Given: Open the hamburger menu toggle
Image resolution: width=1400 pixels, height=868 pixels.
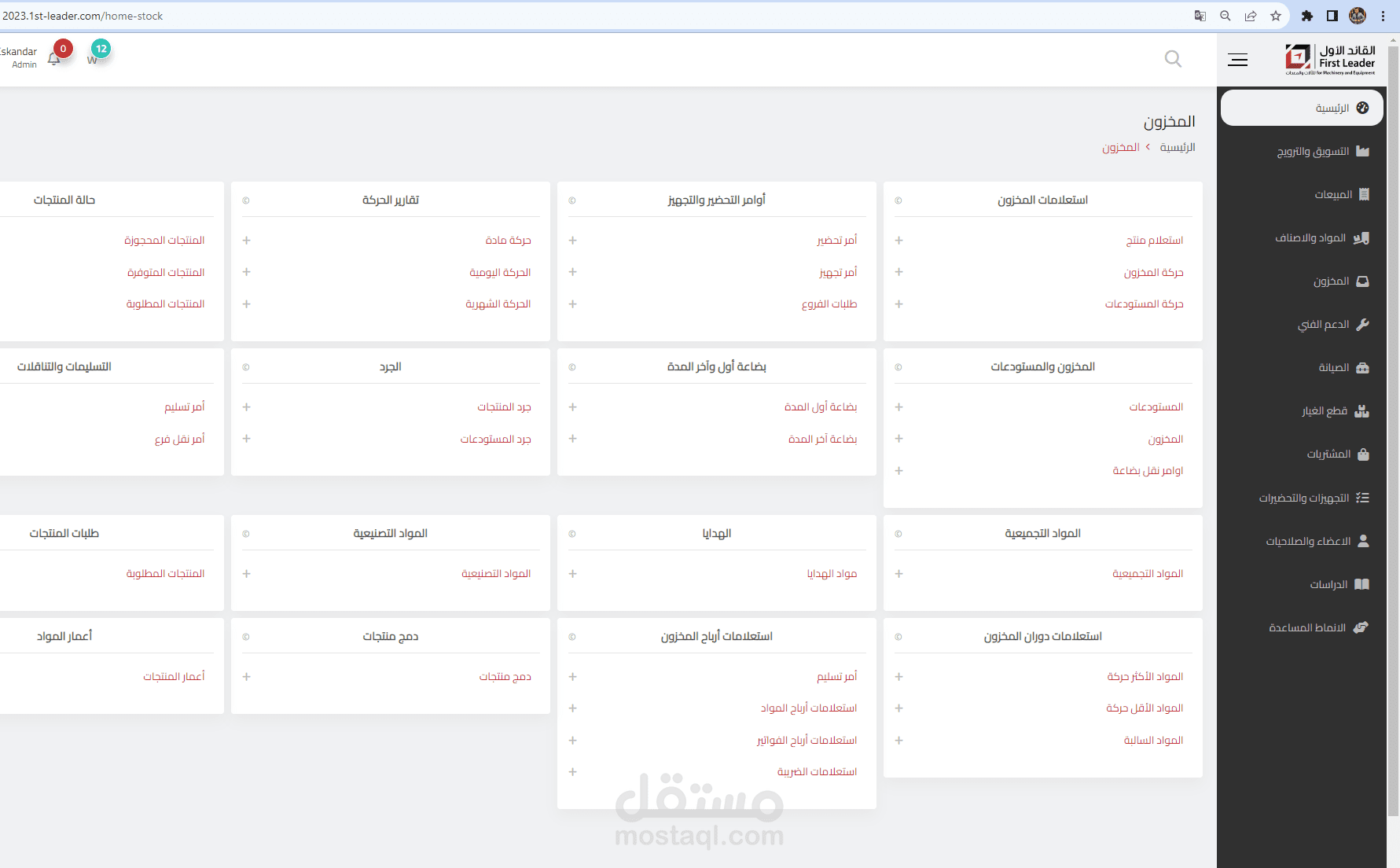Looking at the screenshot, I should (x=1237, y=60).
